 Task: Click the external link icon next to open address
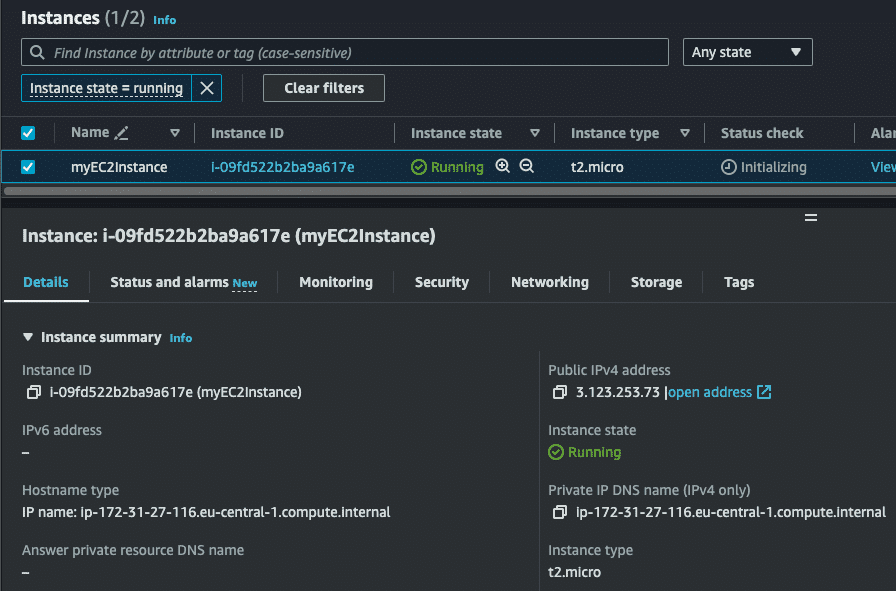point(764,392)
